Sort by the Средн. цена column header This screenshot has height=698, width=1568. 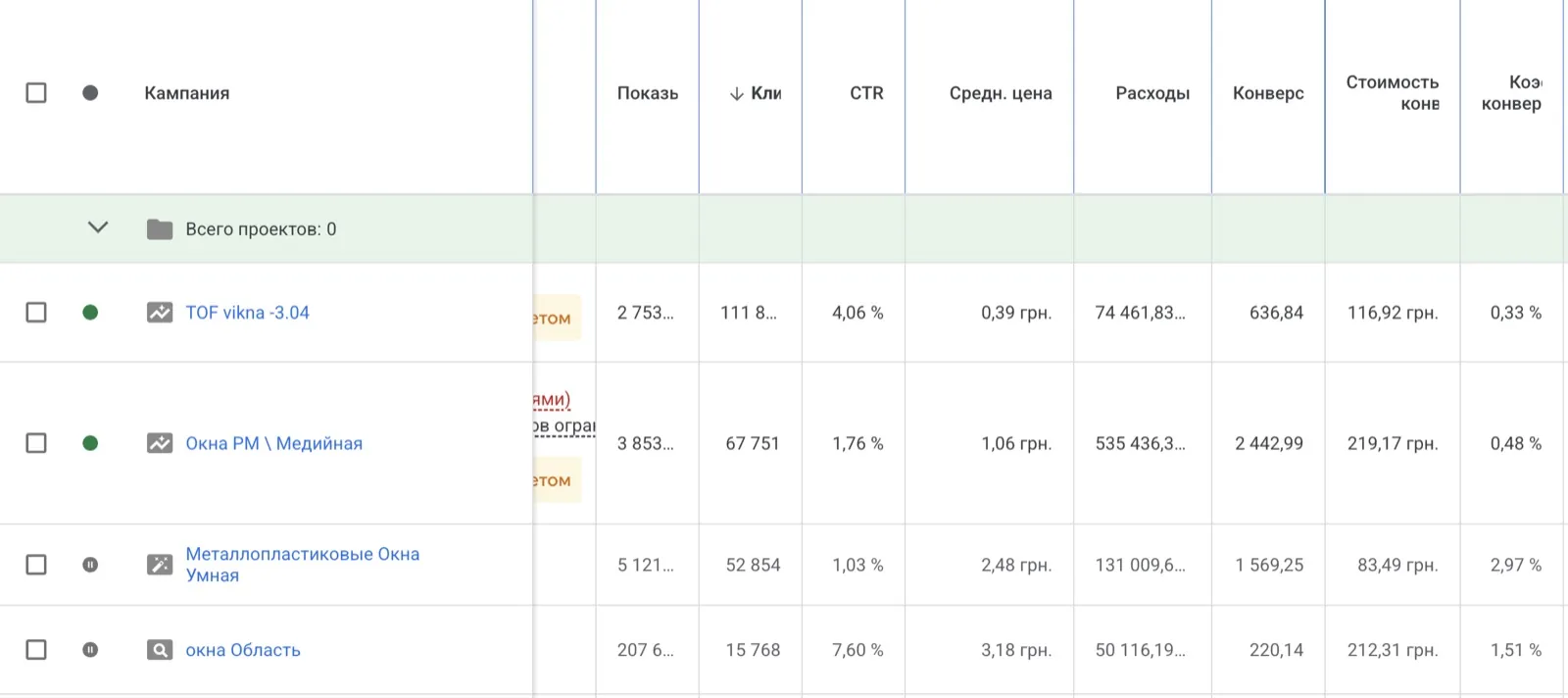click(x=1001, y=93)
